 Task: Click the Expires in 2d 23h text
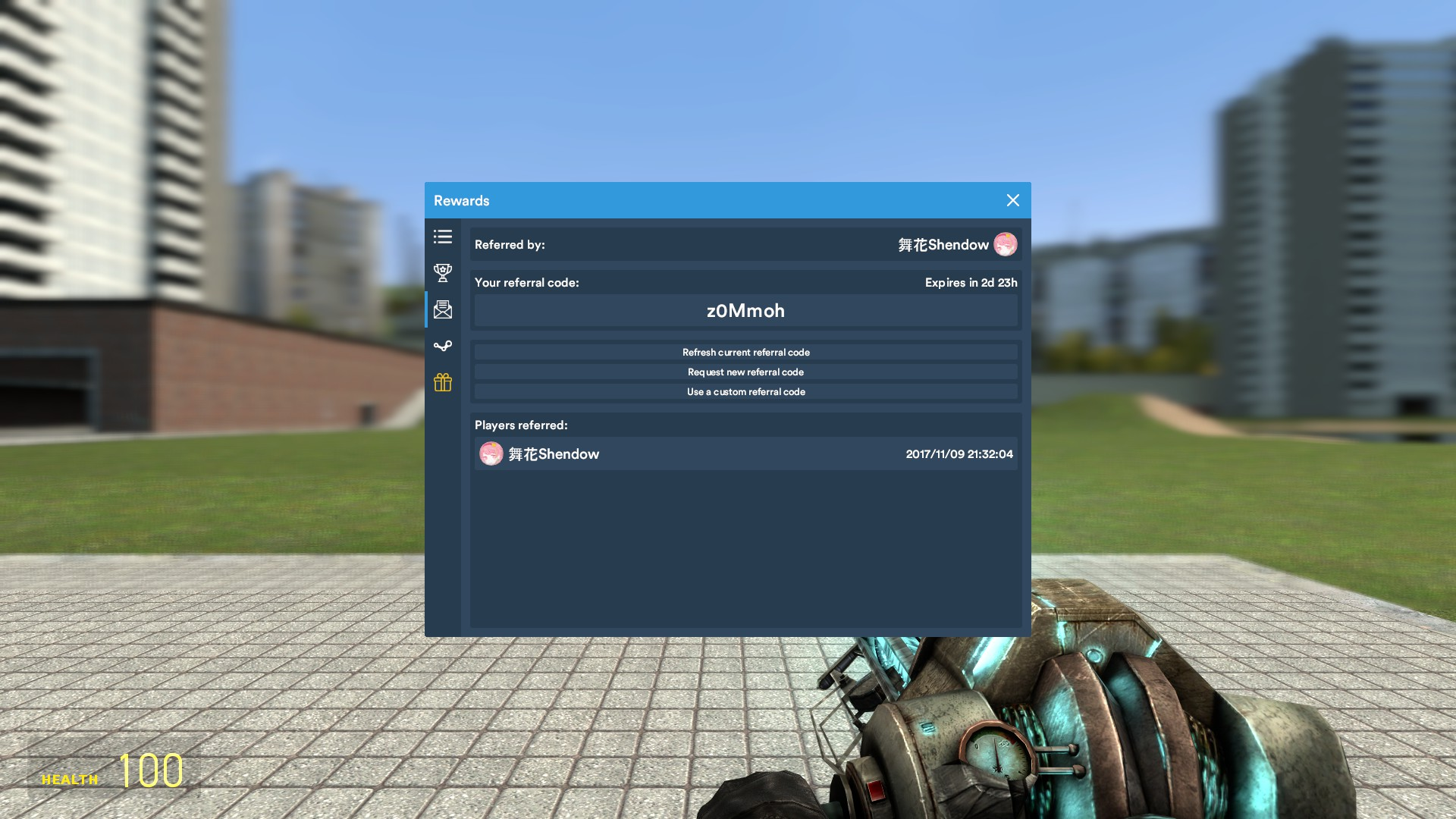point(971,282)
